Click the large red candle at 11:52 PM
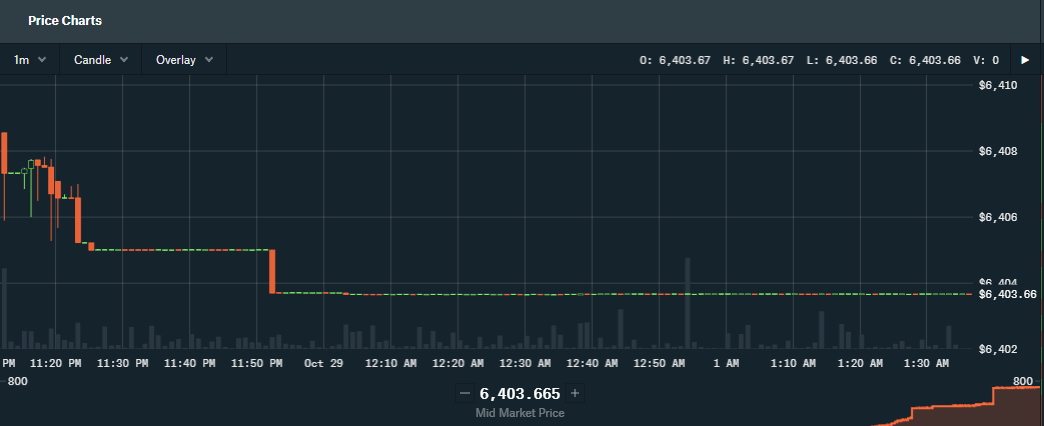 (x=272, y=272)
